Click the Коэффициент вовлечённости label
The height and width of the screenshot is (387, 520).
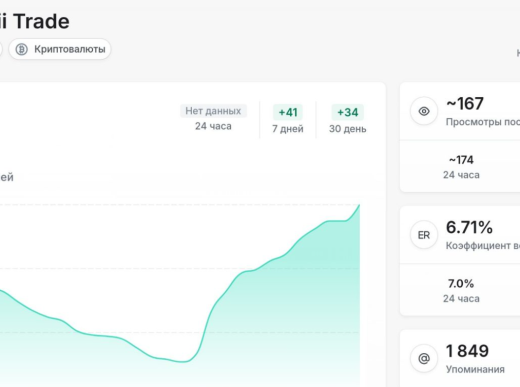(x=483, y=246)
